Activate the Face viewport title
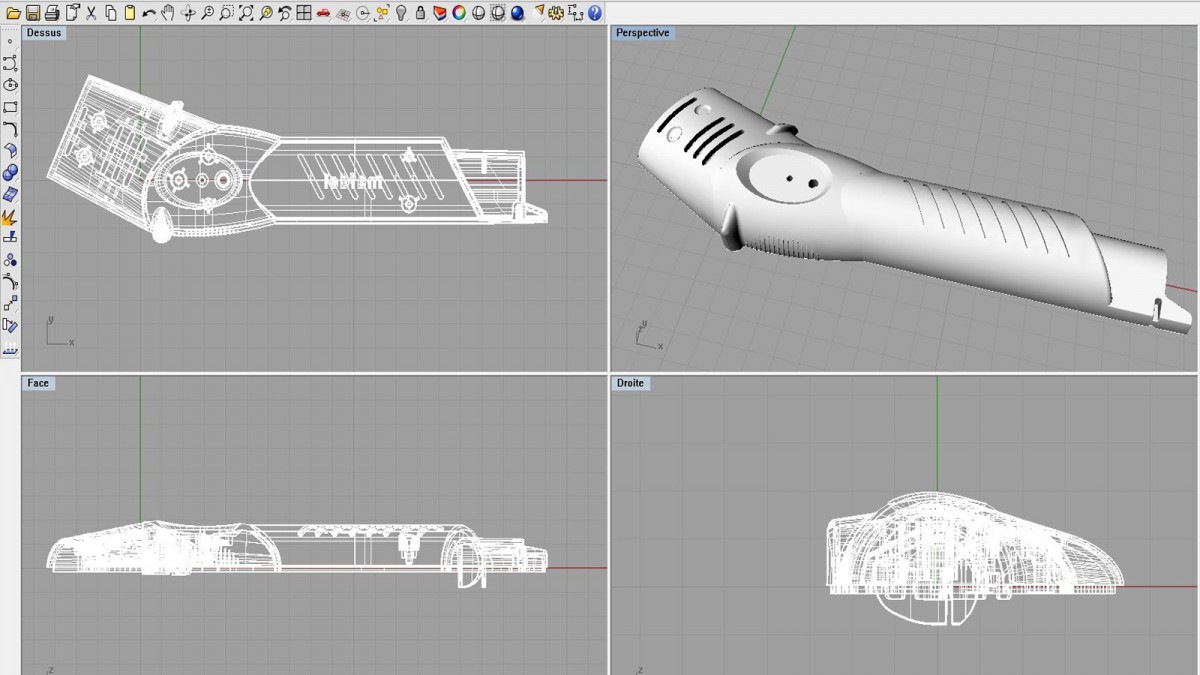The image size is (1200, 675). click(38, 383)
